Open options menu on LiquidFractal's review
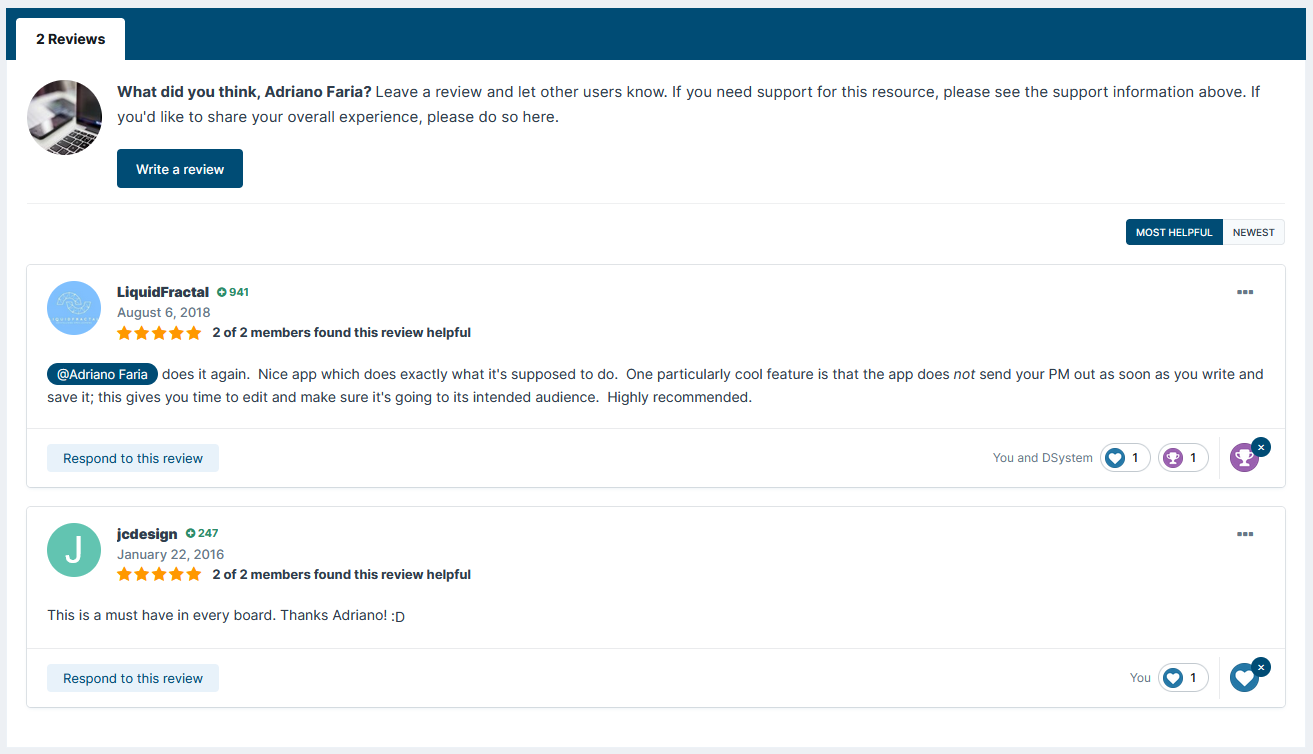Viewport: 1313px width, 754px height. coord(1245,292)
